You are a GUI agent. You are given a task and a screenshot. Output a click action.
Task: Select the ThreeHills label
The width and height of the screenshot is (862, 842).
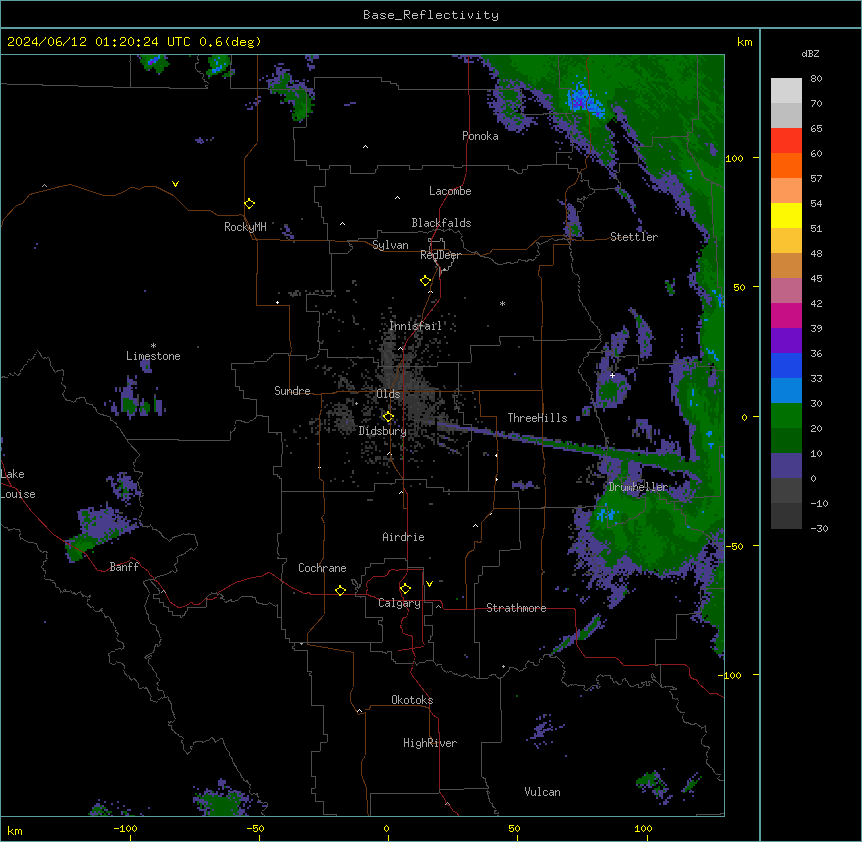537,418
